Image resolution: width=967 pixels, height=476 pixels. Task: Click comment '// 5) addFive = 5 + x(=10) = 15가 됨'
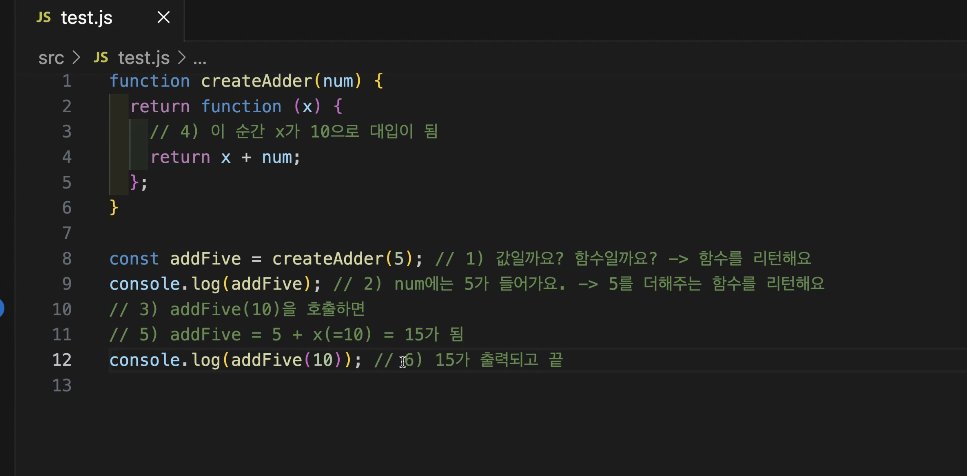[286, 334]
